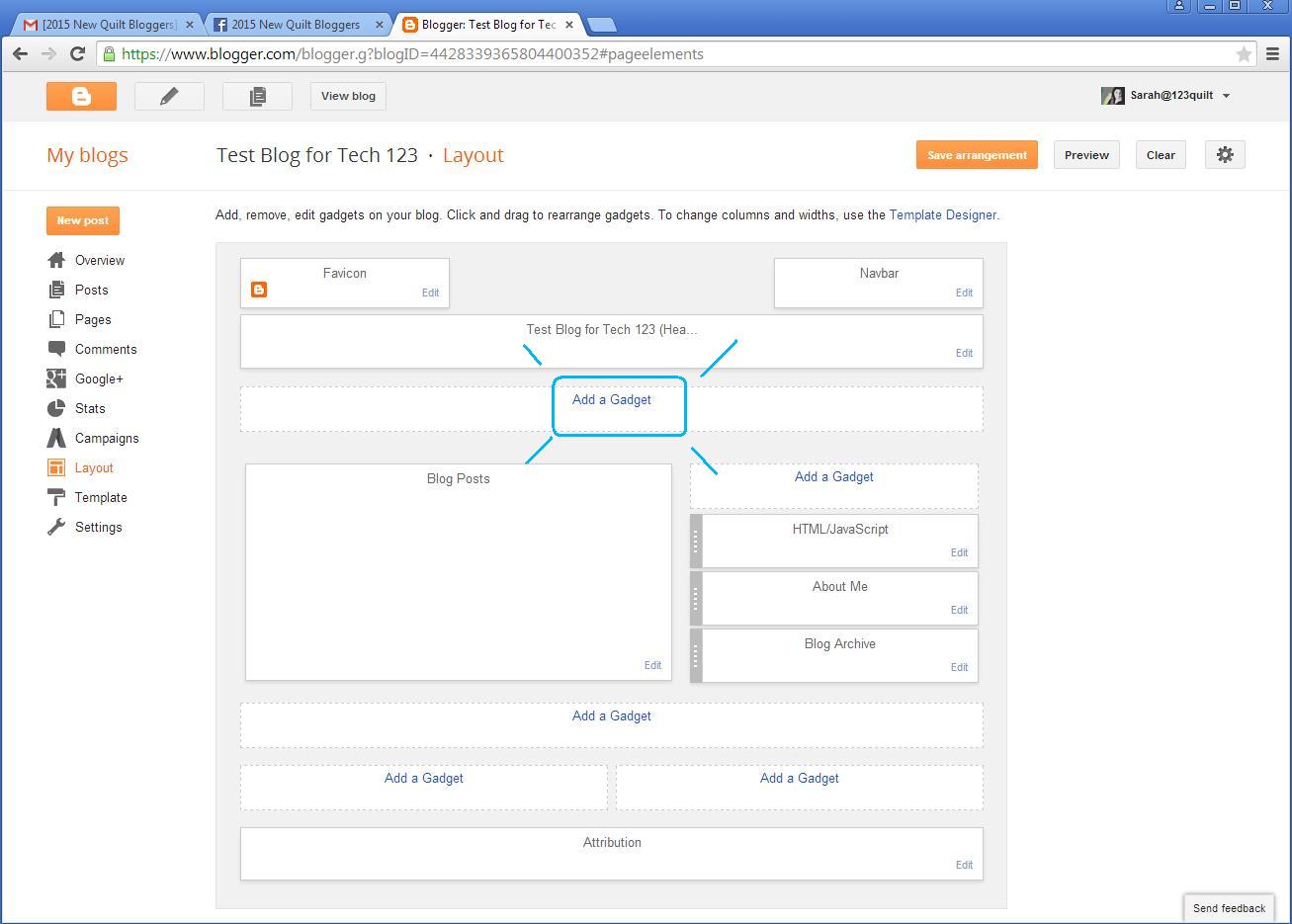
Task: Open Comments via its speech bubble icon
Action: [56, 349]
